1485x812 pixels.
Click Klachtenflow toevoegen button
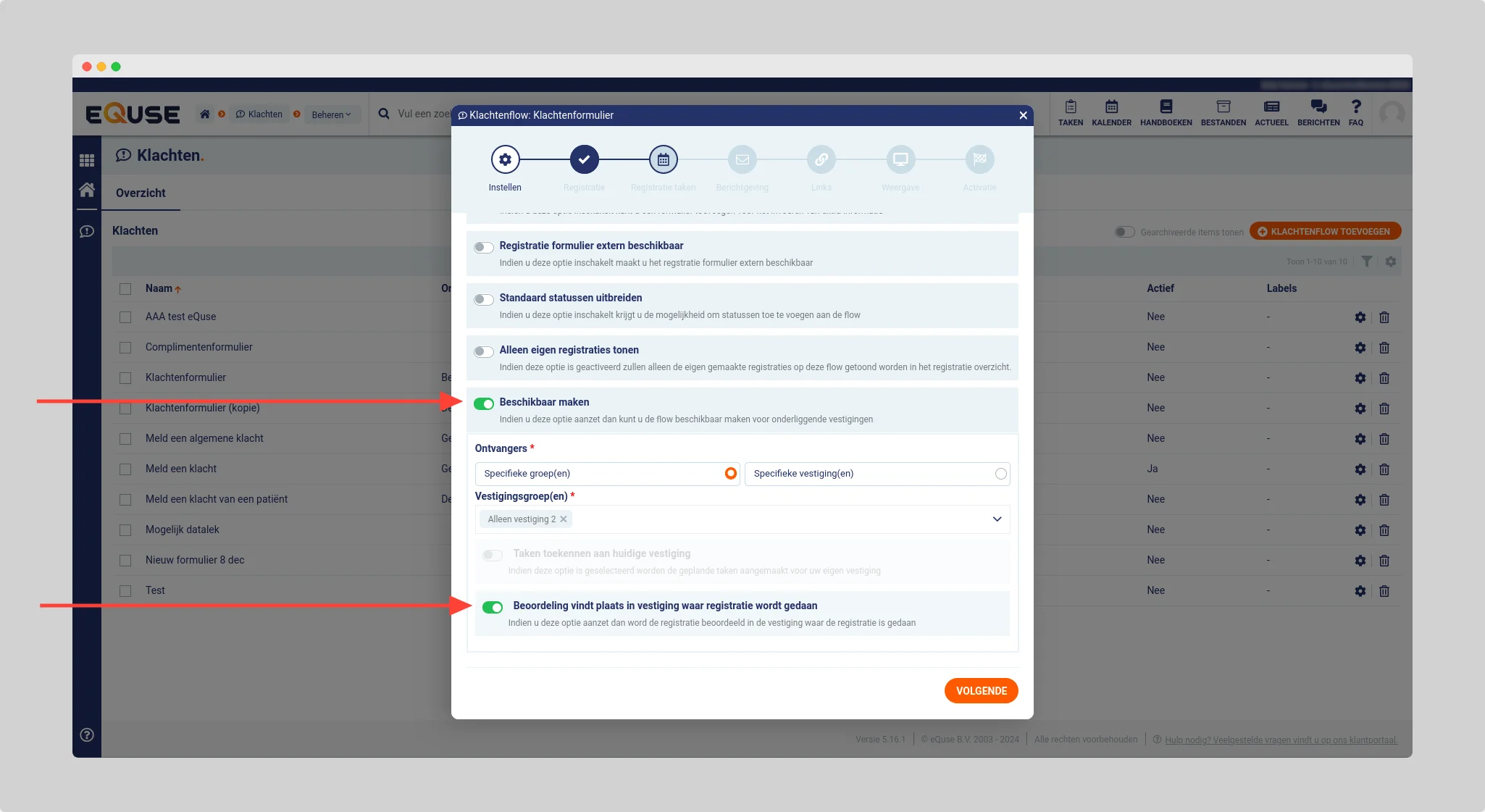(x=1324, y=232)
